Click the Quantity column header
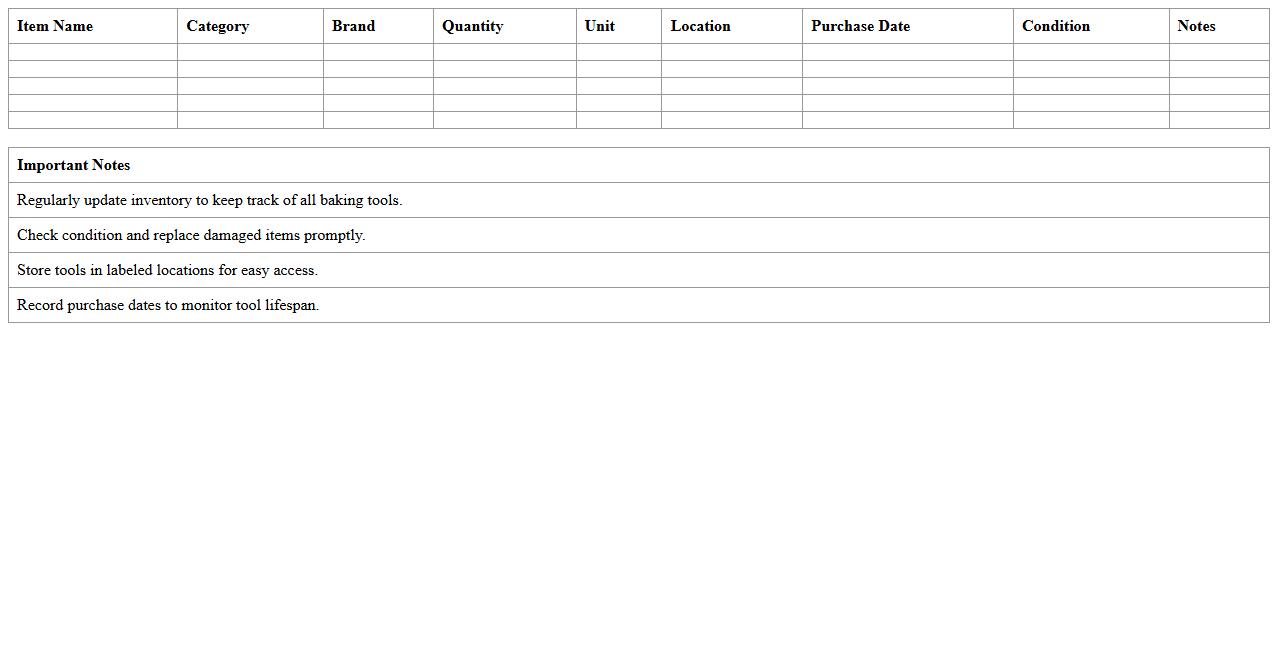Viewport: 1278px width, 650px height. tap(472, 26)
